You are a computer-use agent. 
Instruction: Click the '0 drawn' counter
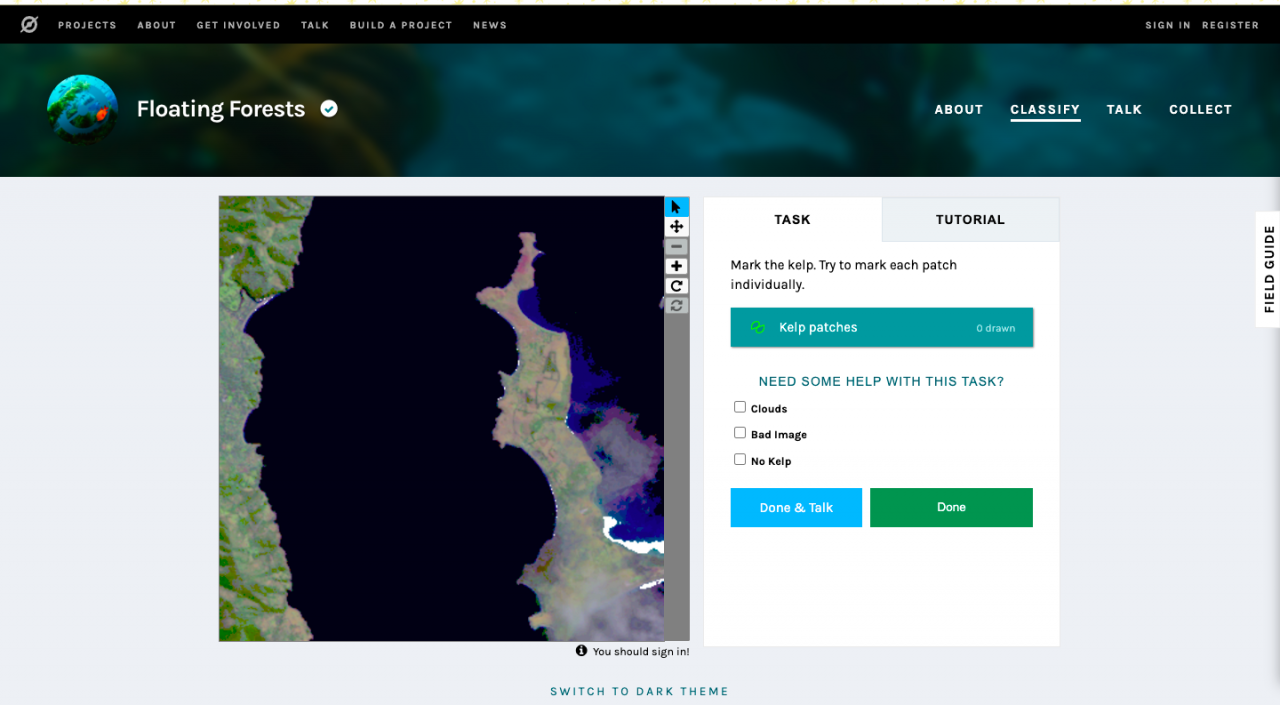(x=996, y=328)
